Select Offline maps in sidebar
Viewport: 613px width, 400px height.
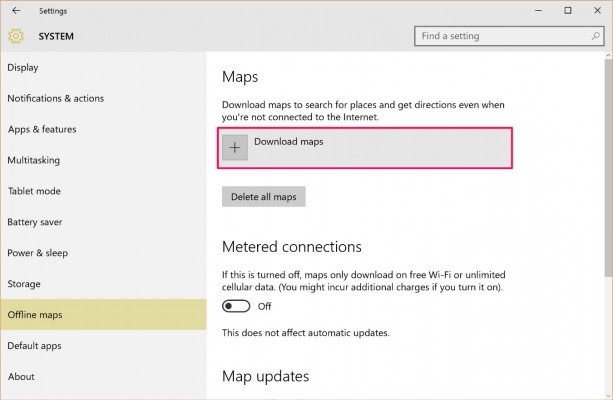tap(35, 315)
